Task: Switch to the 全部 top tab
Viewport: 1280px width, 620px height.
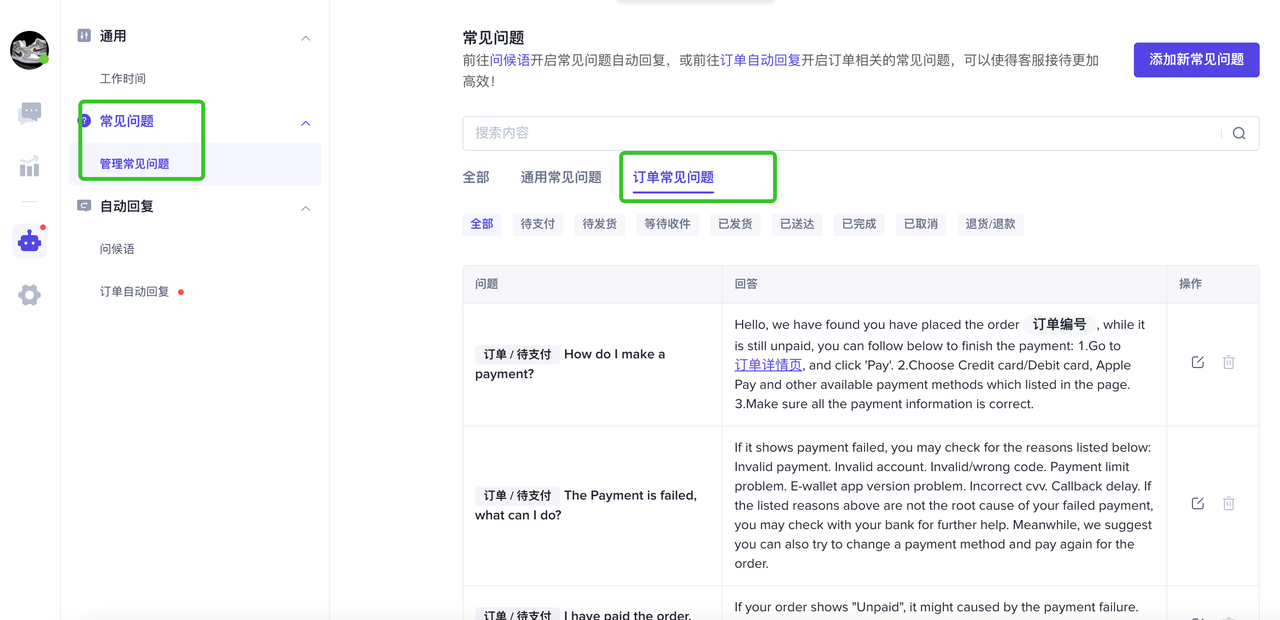Action: coord(476,177)
